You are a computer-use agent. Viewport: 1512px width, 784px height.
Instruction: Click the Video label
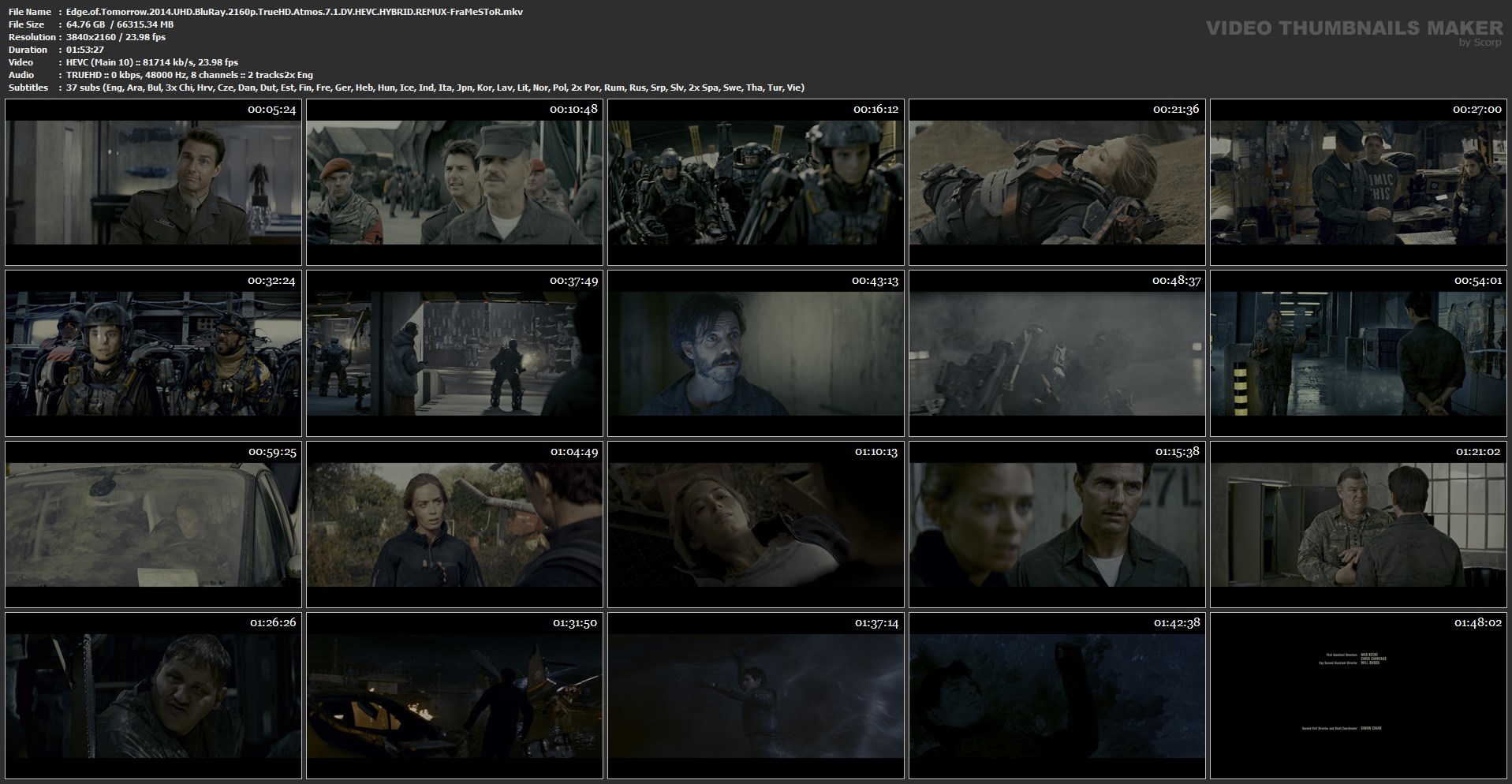click(21, 62)
